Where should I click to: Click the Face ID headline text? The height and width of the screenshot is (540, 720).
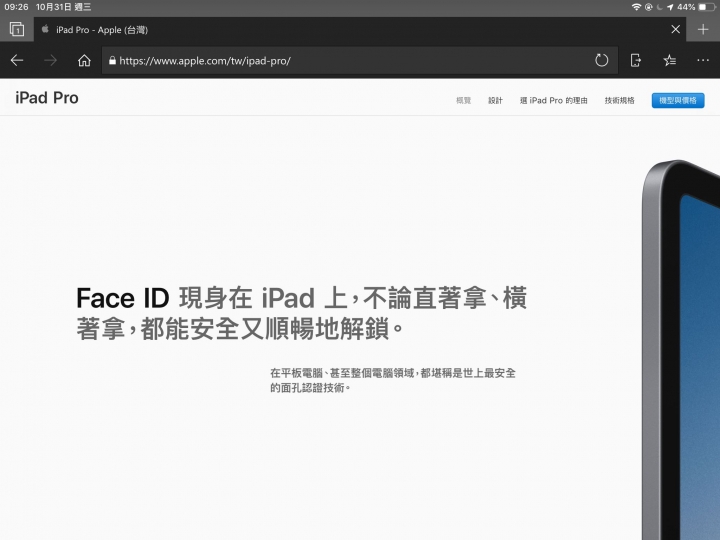tap(301, 313)
